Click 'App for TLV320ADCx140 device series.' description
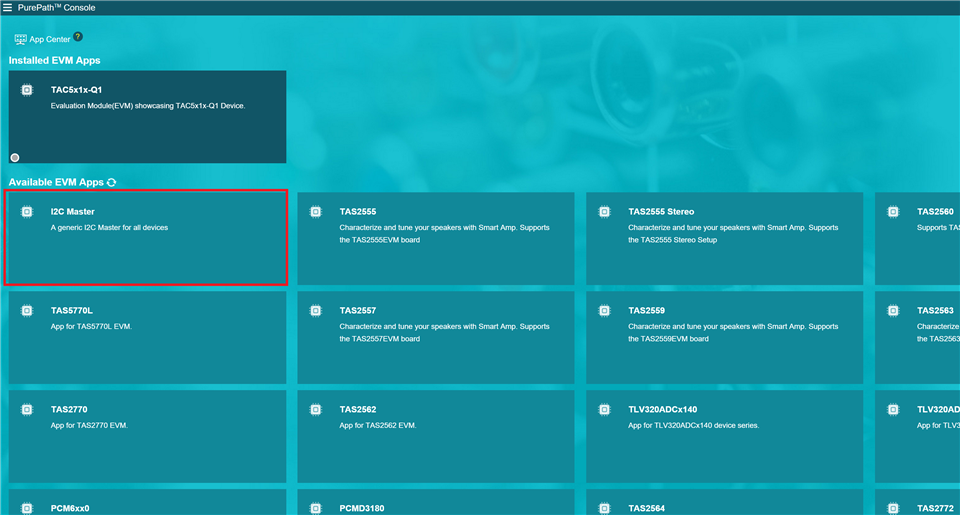Screen dimensions: 960x515 (694, 426)
